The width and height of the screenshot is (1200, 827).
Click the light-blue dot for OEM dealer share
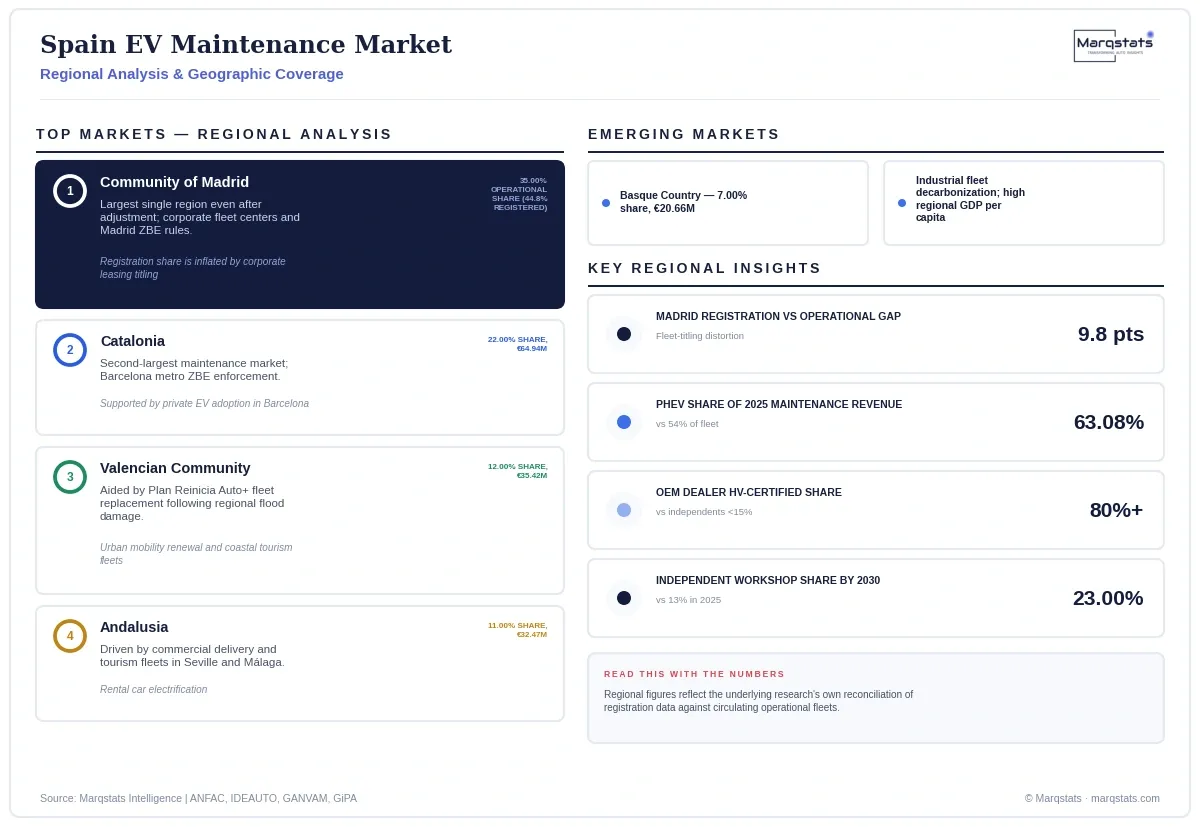[x=624, y=510]
